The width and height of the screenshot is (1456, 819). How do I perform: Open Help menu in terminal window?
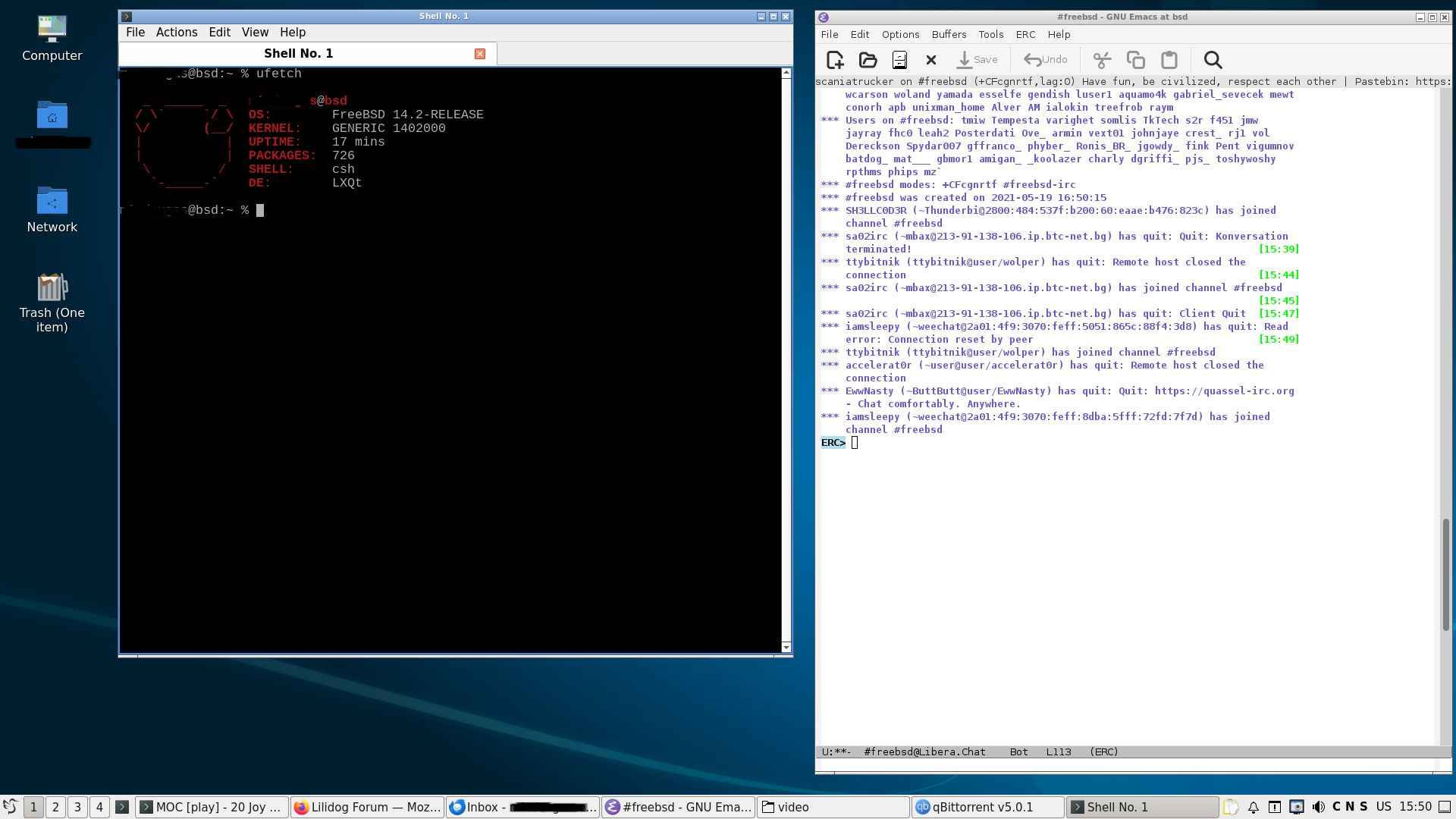(293, 33)
